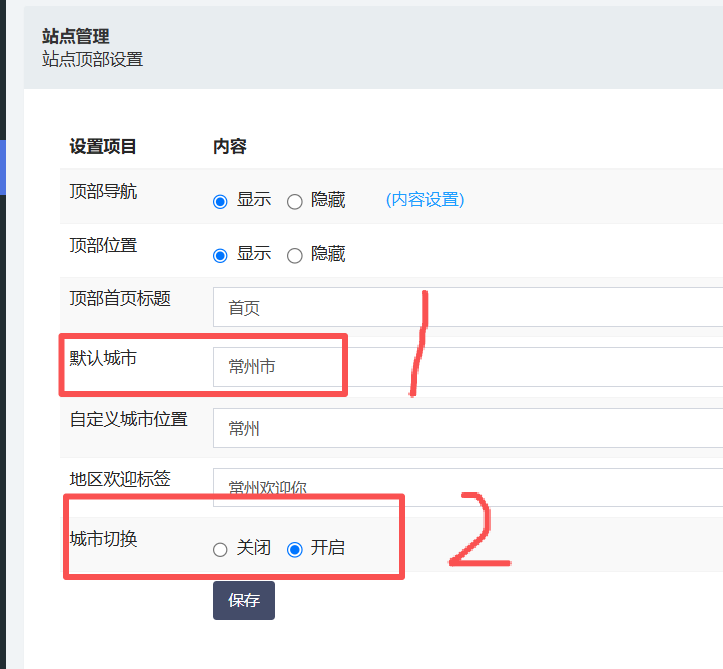Image resolution: width=723 pixels, height=669 pixels.
Task: Click the 站点管理 page heading
Action: [x=76, y=37]
